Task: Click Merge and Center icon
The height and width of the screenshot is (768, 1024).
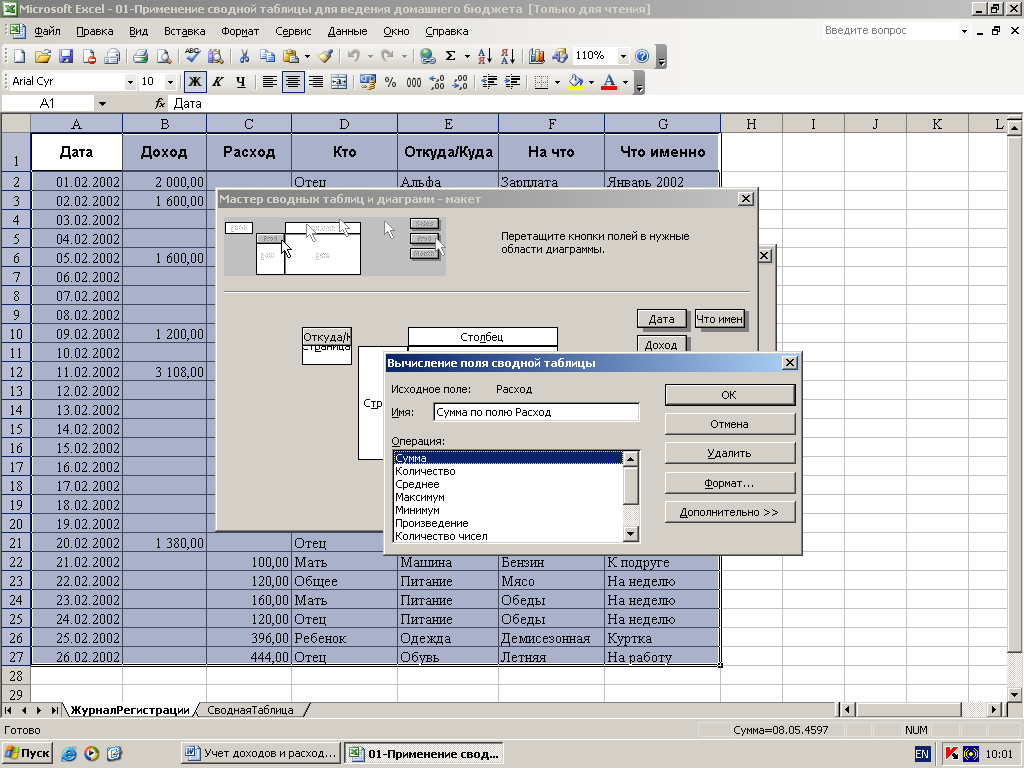Action: point(339,82)
